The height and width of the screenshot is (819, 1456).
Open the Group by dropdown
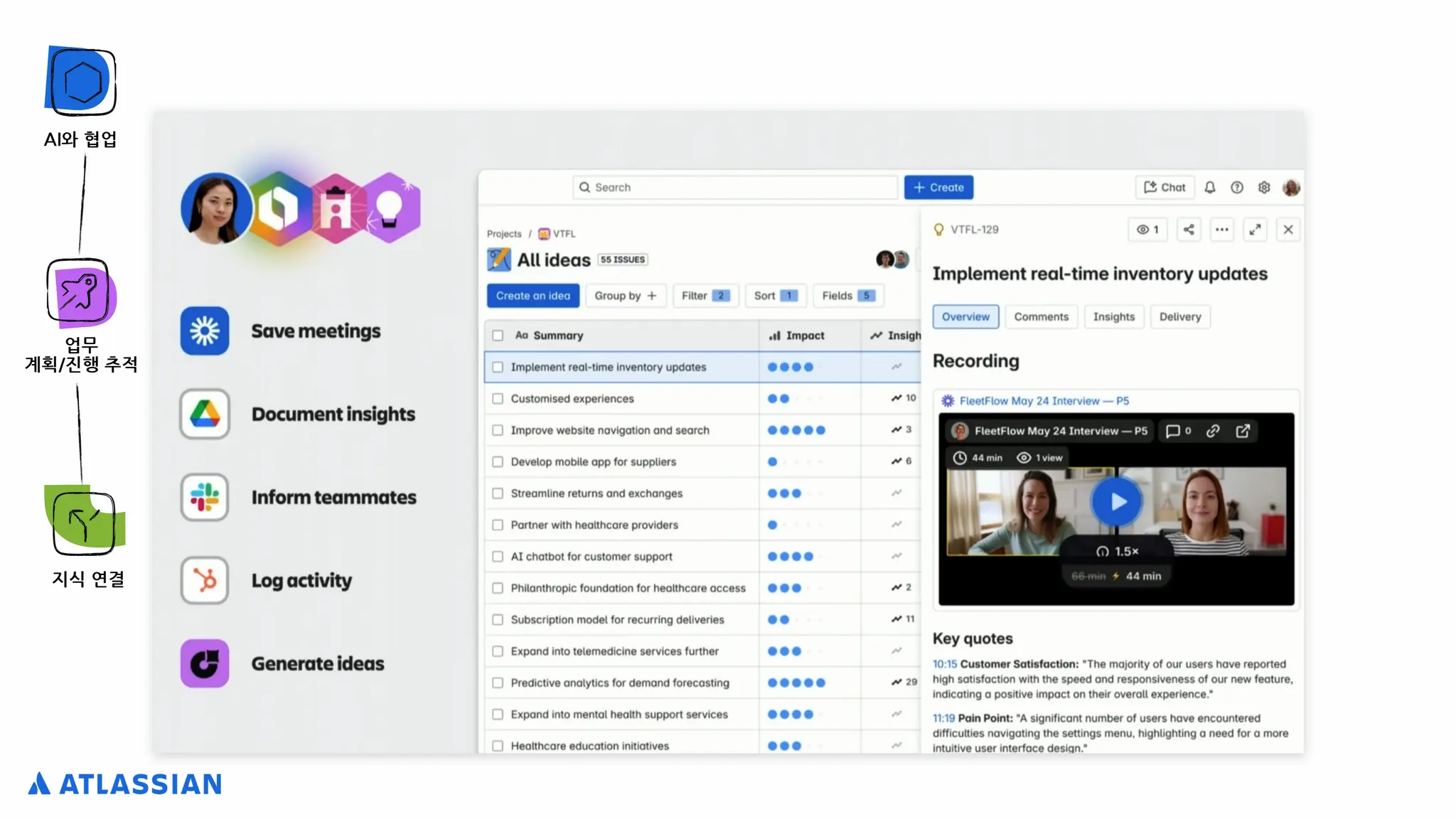[625, 296]
